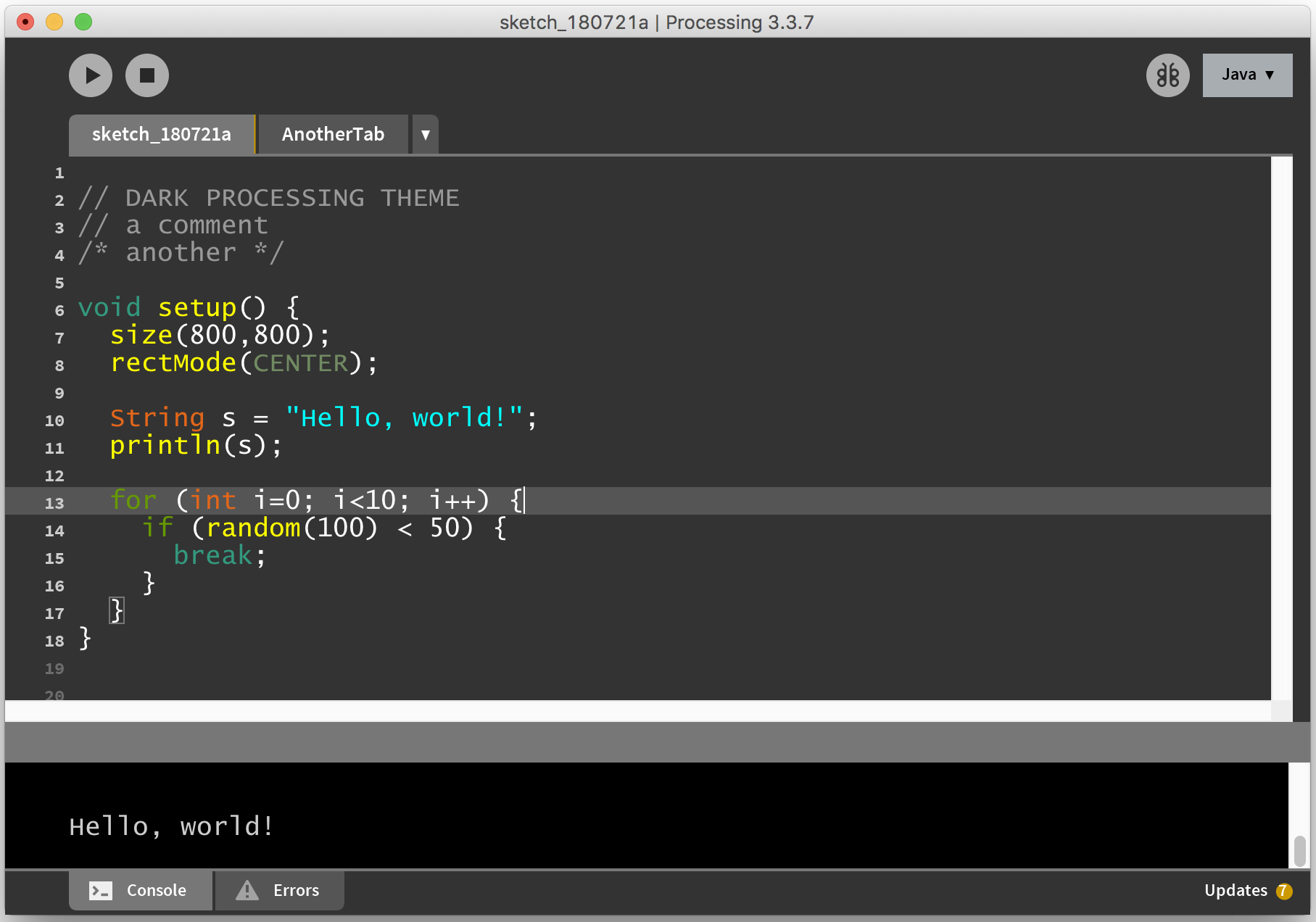Open the Console panel tab
Viewport: 1316px width, 922px height.
coord(141,890)
